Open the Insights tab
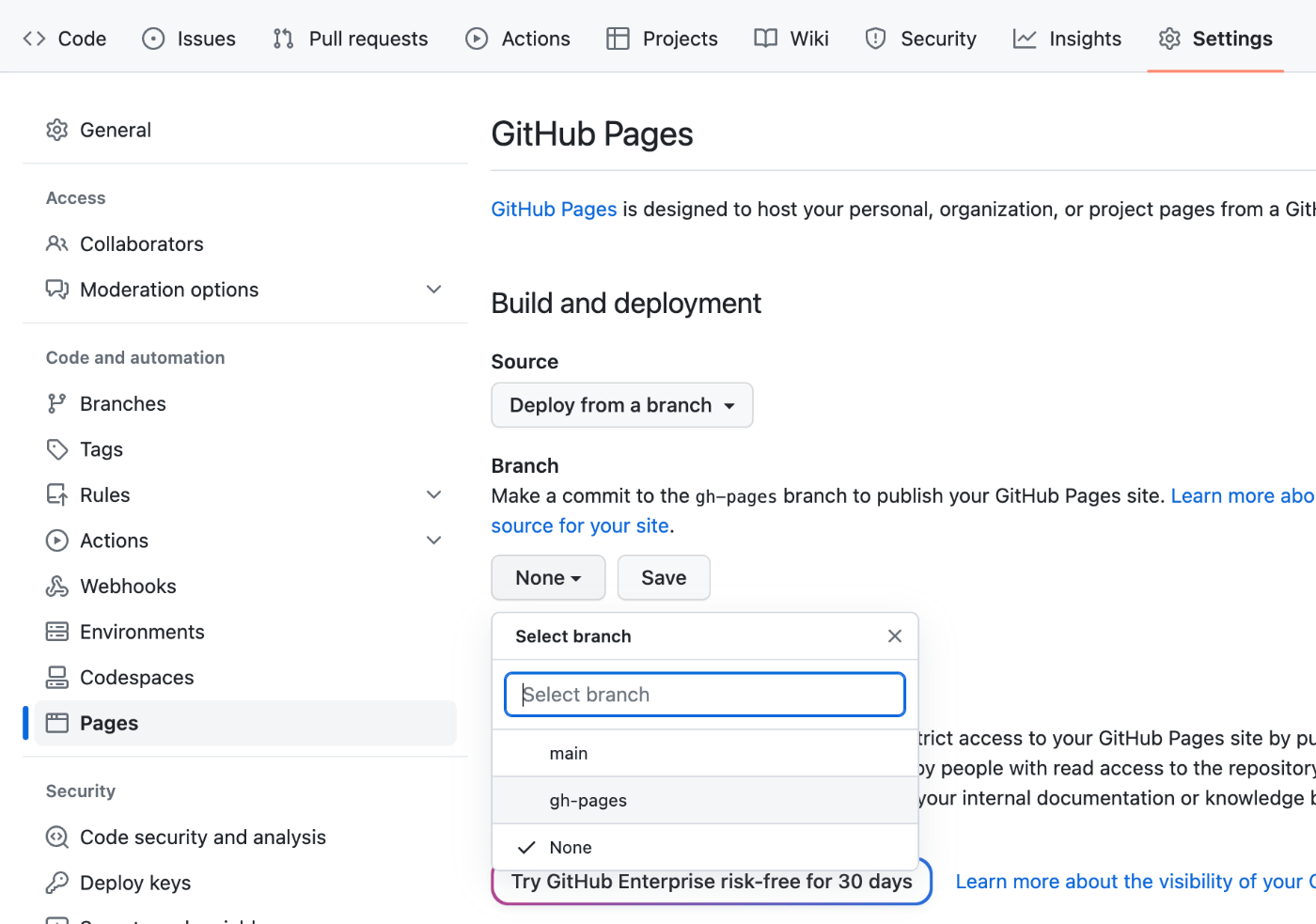 1068,39
